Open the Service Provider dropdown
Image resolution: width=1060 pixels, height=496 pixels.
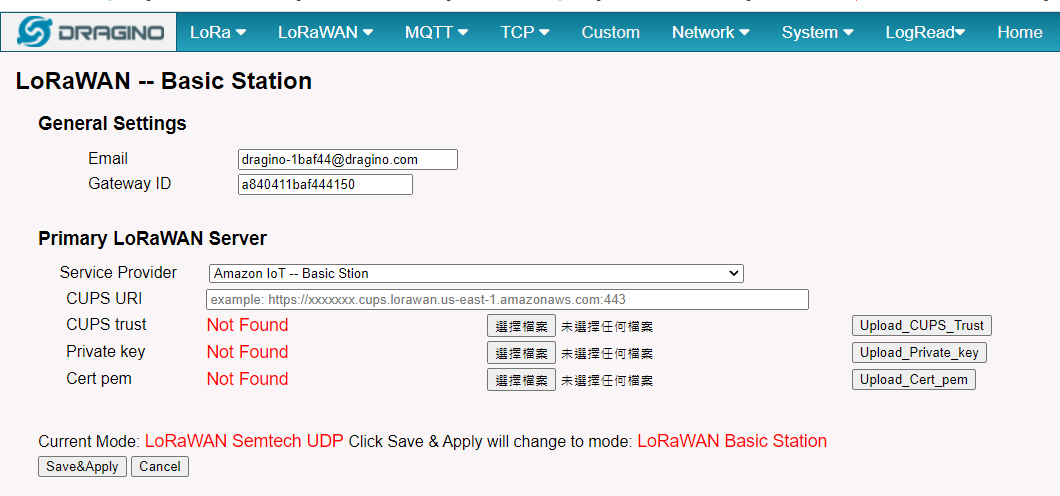tap(476, 273)
